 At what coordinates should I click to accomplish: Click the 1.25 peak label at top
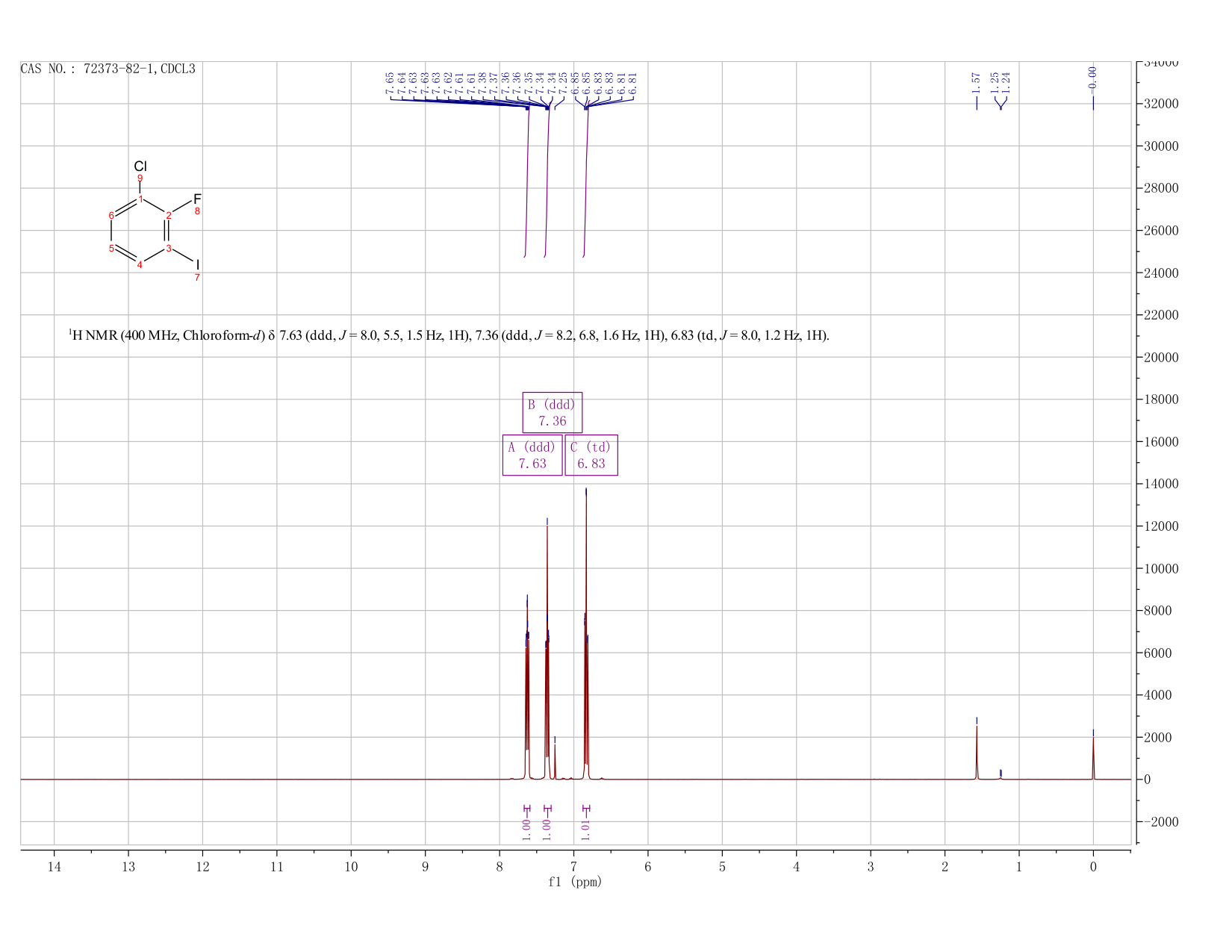(995, 82)
